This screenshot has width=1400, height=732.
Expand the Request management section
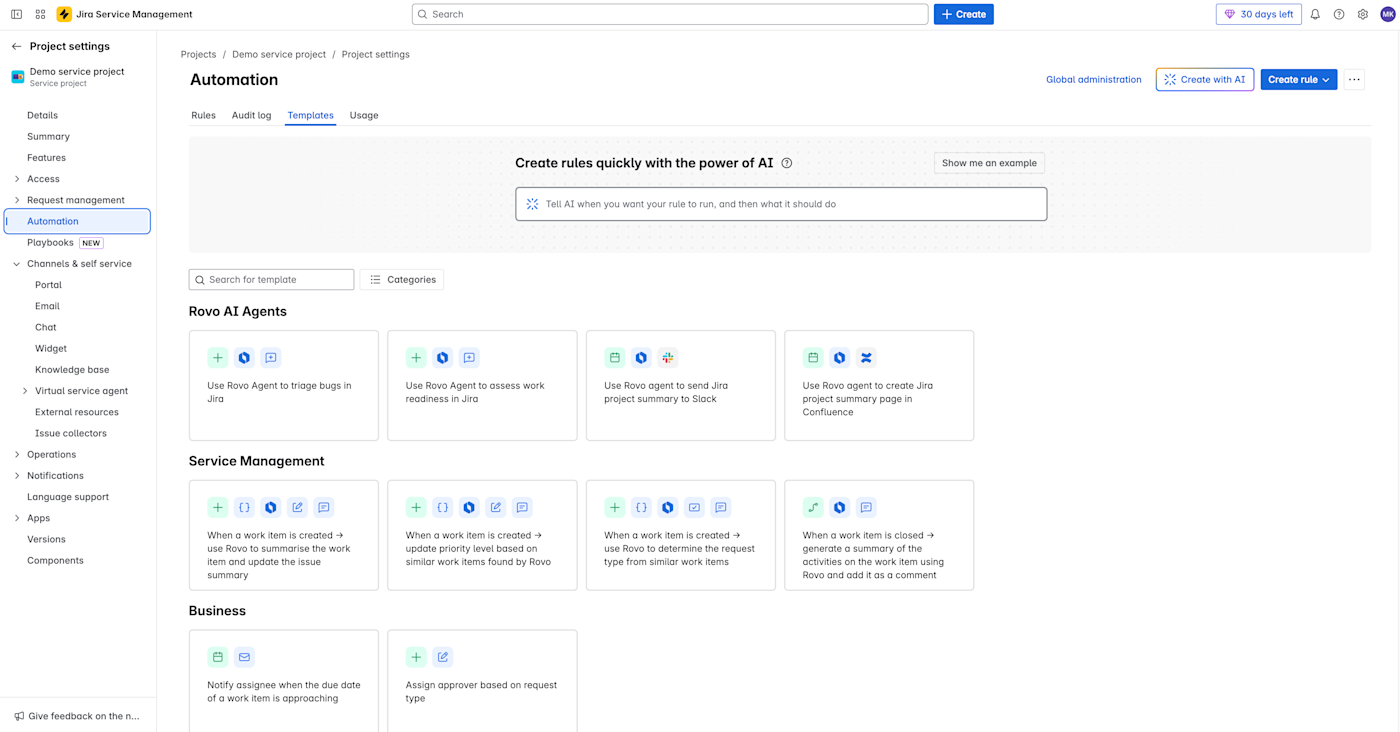point(17,200)
